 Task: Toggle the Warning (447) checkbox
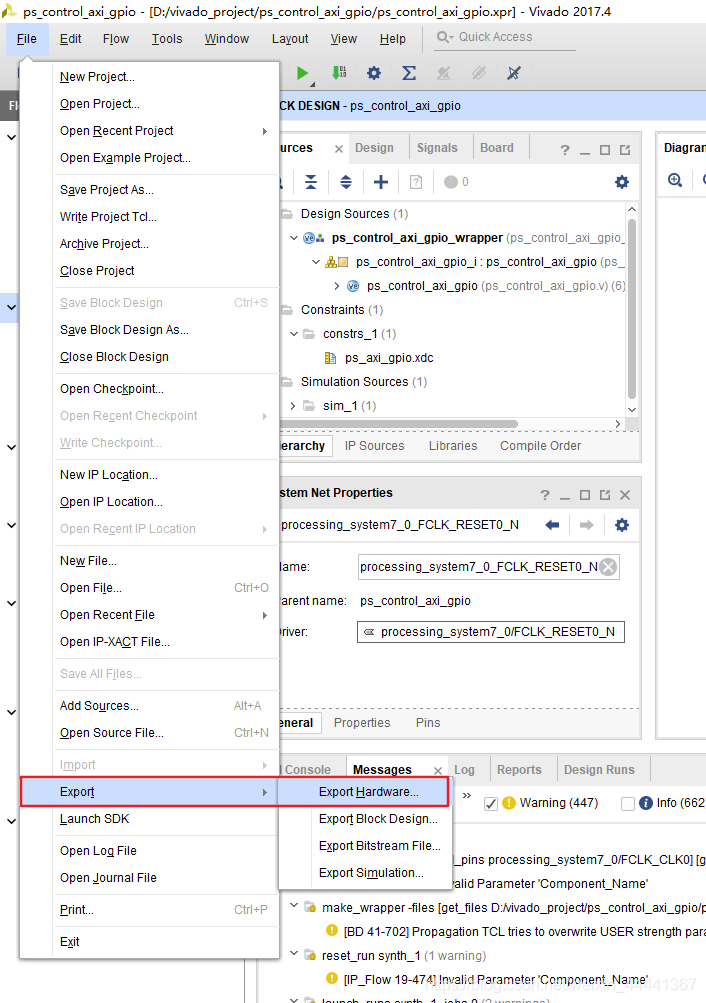click(x=491, y=804)
